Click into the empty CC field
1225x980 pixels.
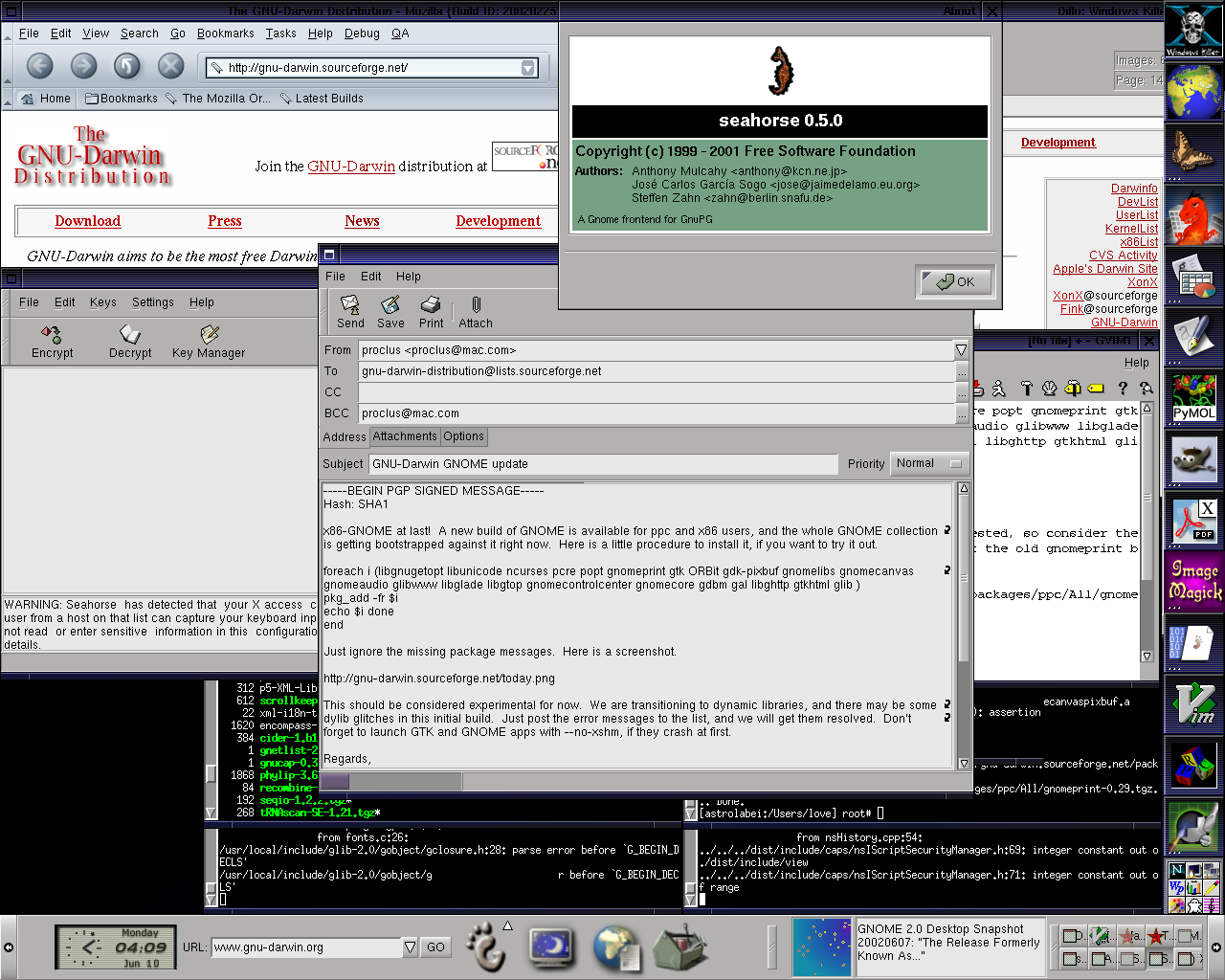tap(657, 392)
